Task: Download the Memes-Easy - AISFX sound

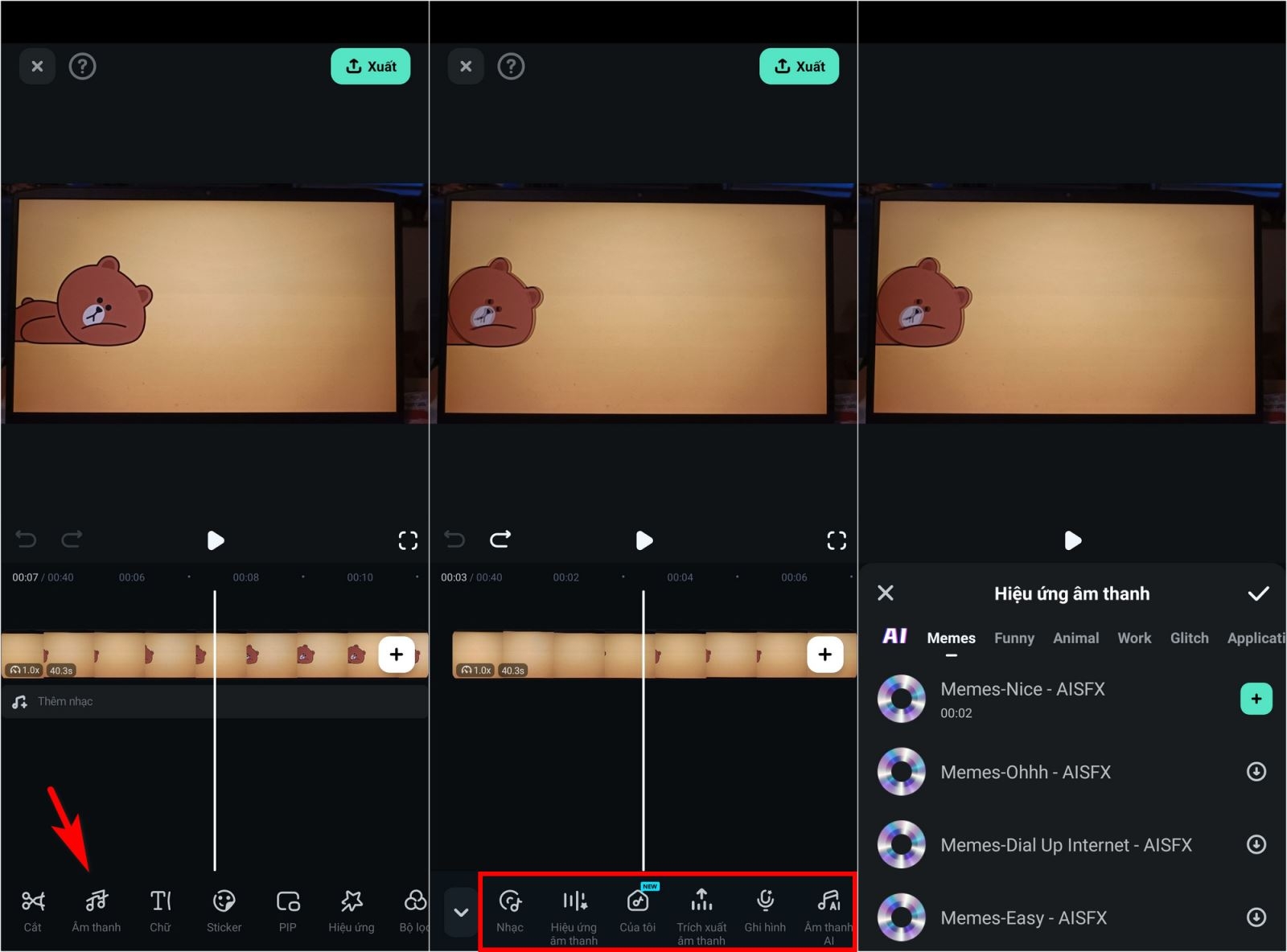Action: click(1256, 917)
